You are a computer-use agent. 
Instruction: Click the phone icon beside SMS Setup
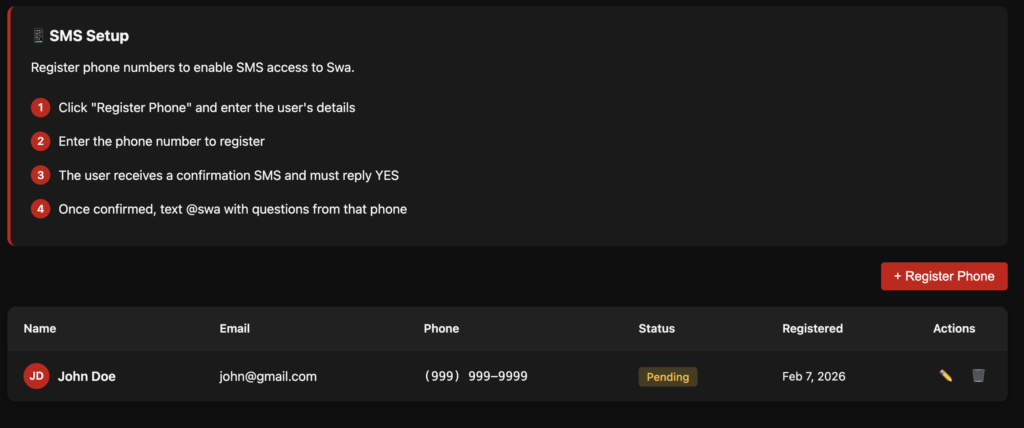38,36
